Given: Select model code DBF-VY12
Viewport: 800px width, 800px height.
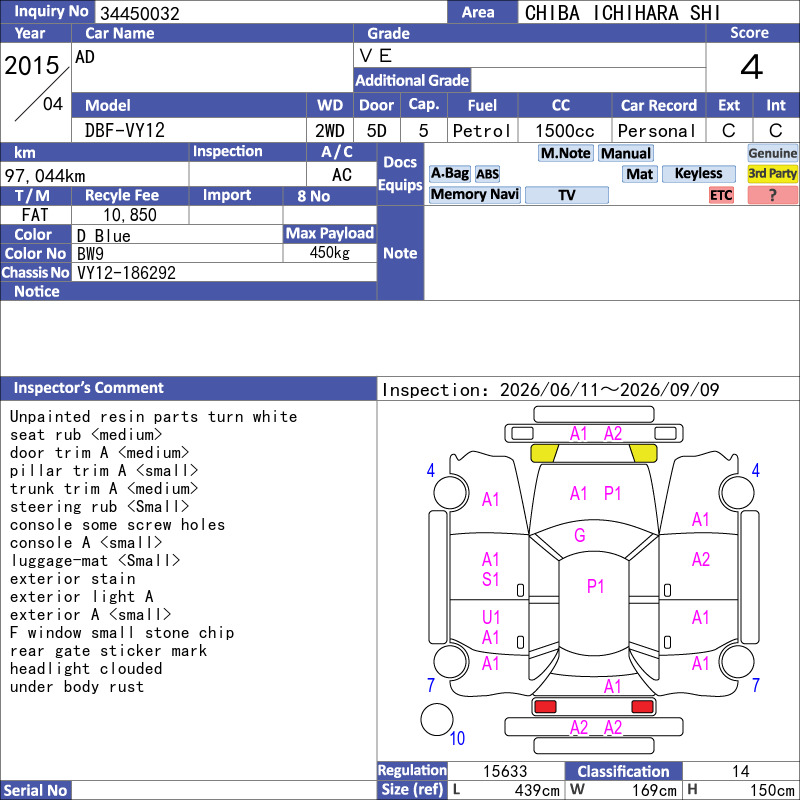Looking at the screenshot, I should 124,131.
